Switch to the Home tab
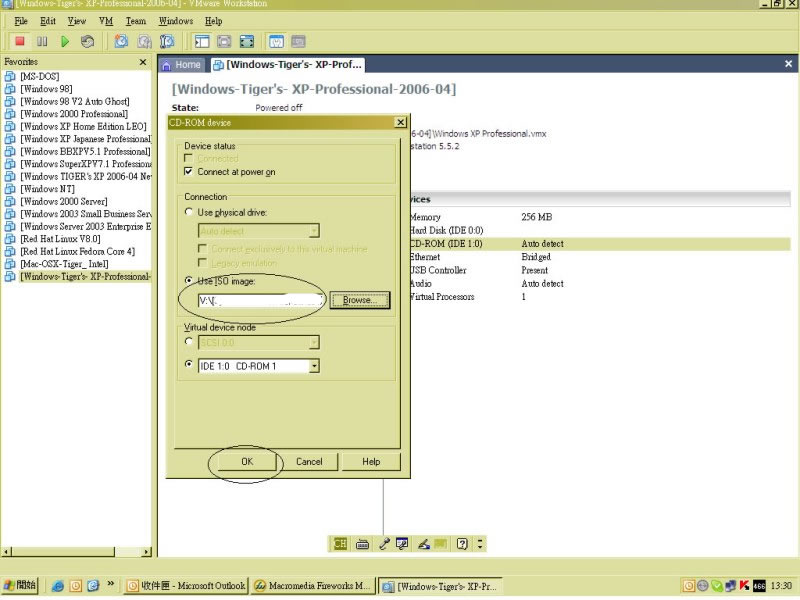Image resolution: width=800 pixels, height=600 pixels. (181, 65)
